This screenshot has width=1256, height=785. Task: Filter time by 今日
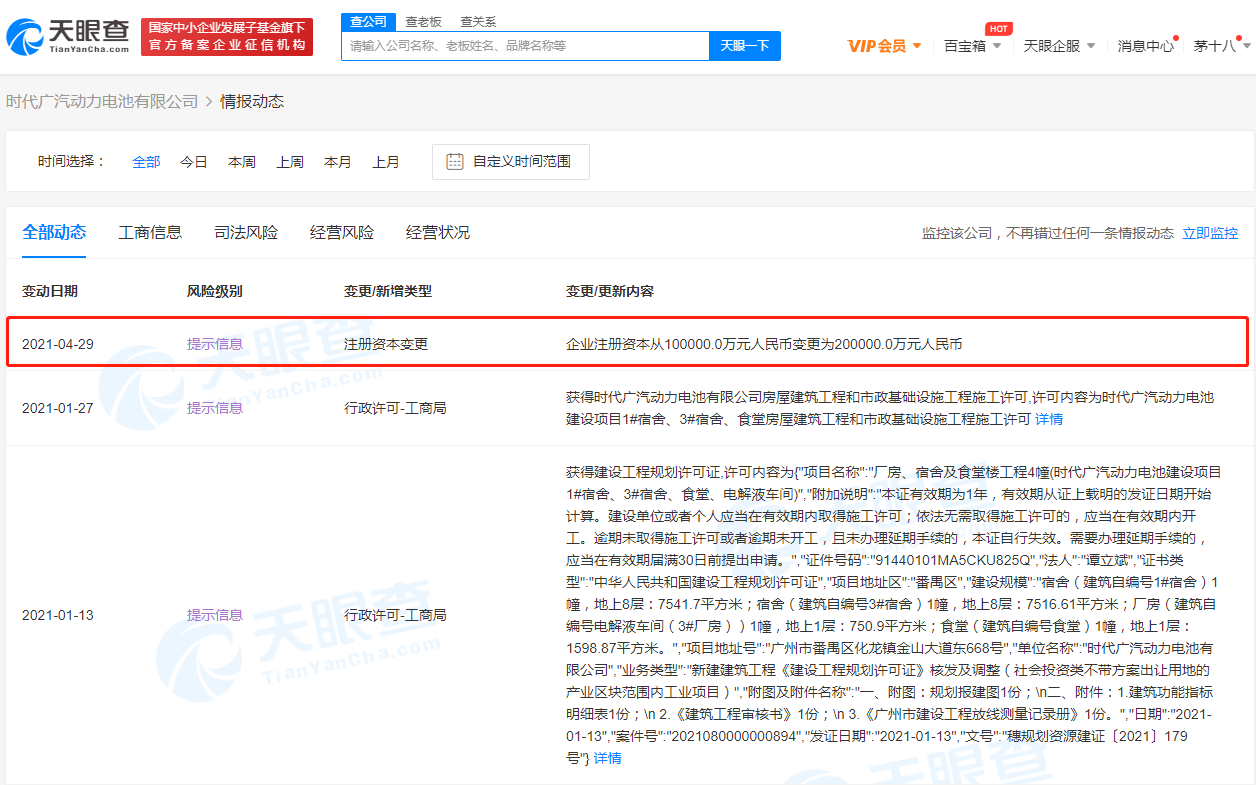[x=194, y=162]
